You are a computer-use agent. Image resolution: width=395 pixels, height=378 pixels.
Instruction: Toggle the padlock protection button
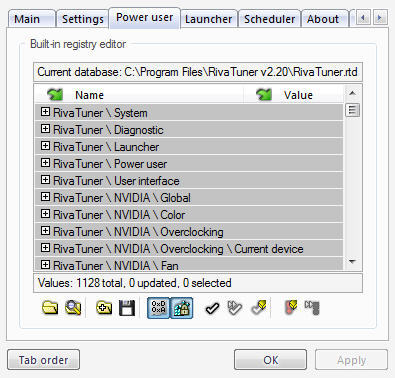coord(182,307)
